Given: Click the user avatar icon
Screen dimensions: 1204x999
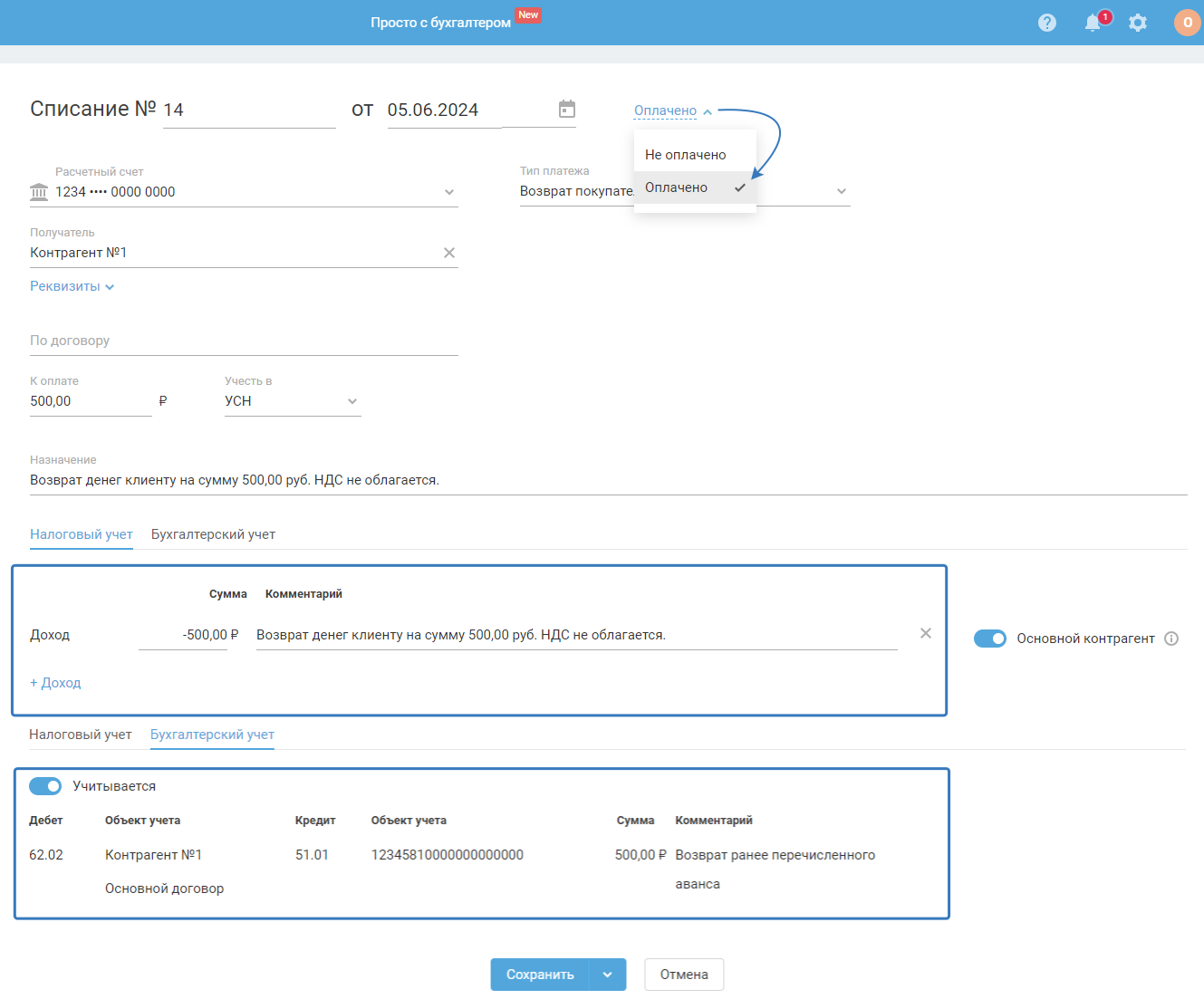Looking at the screenshot, I should 1187,23.
